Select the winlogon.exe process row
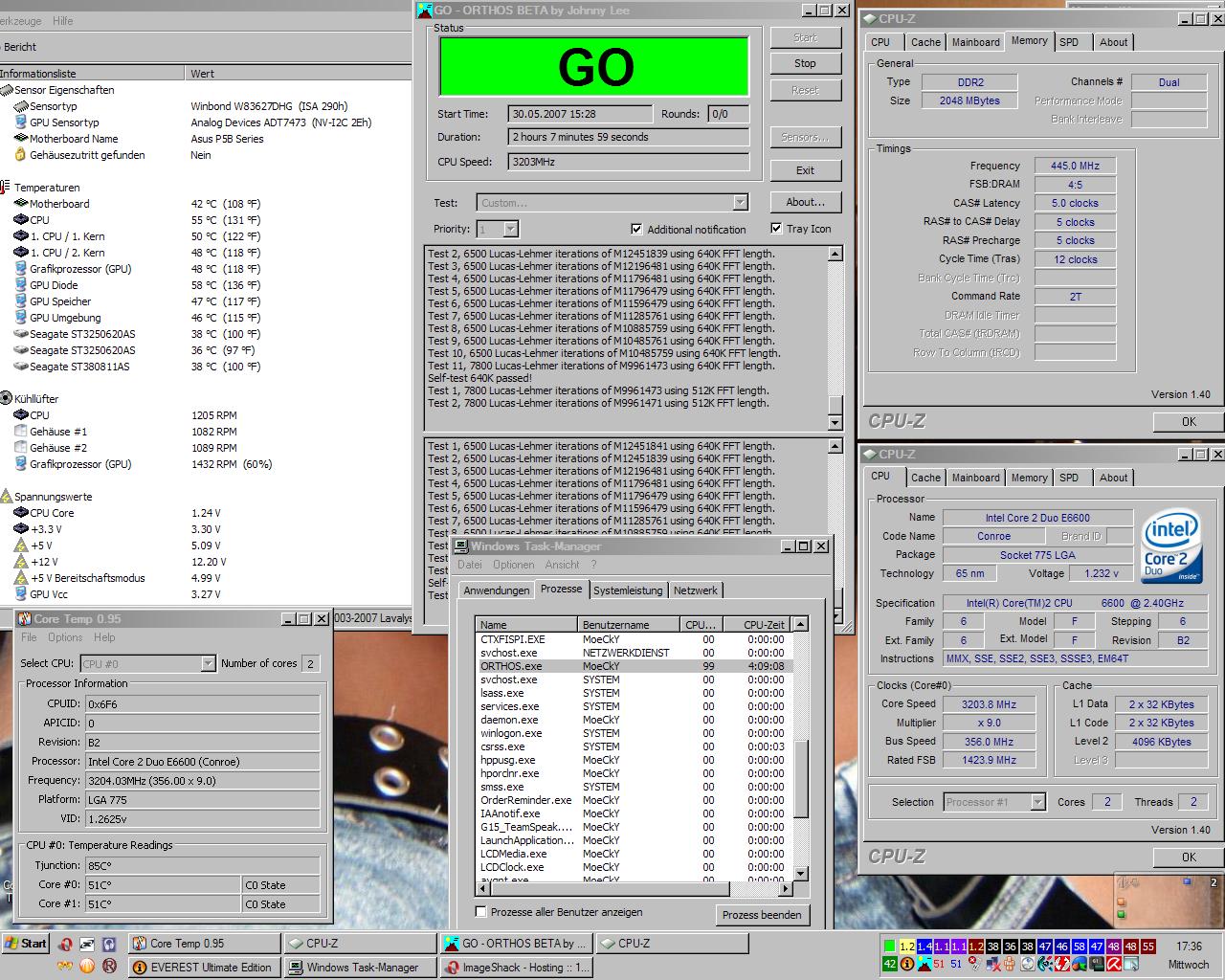This screenshot has width=1225, height=980. tap(635, 733)
